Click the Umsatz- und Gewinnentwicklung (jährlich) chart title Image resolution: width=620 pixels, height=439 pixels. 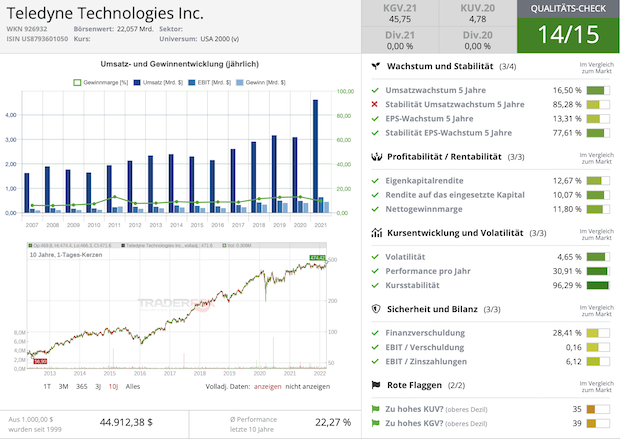pos(180,64)
